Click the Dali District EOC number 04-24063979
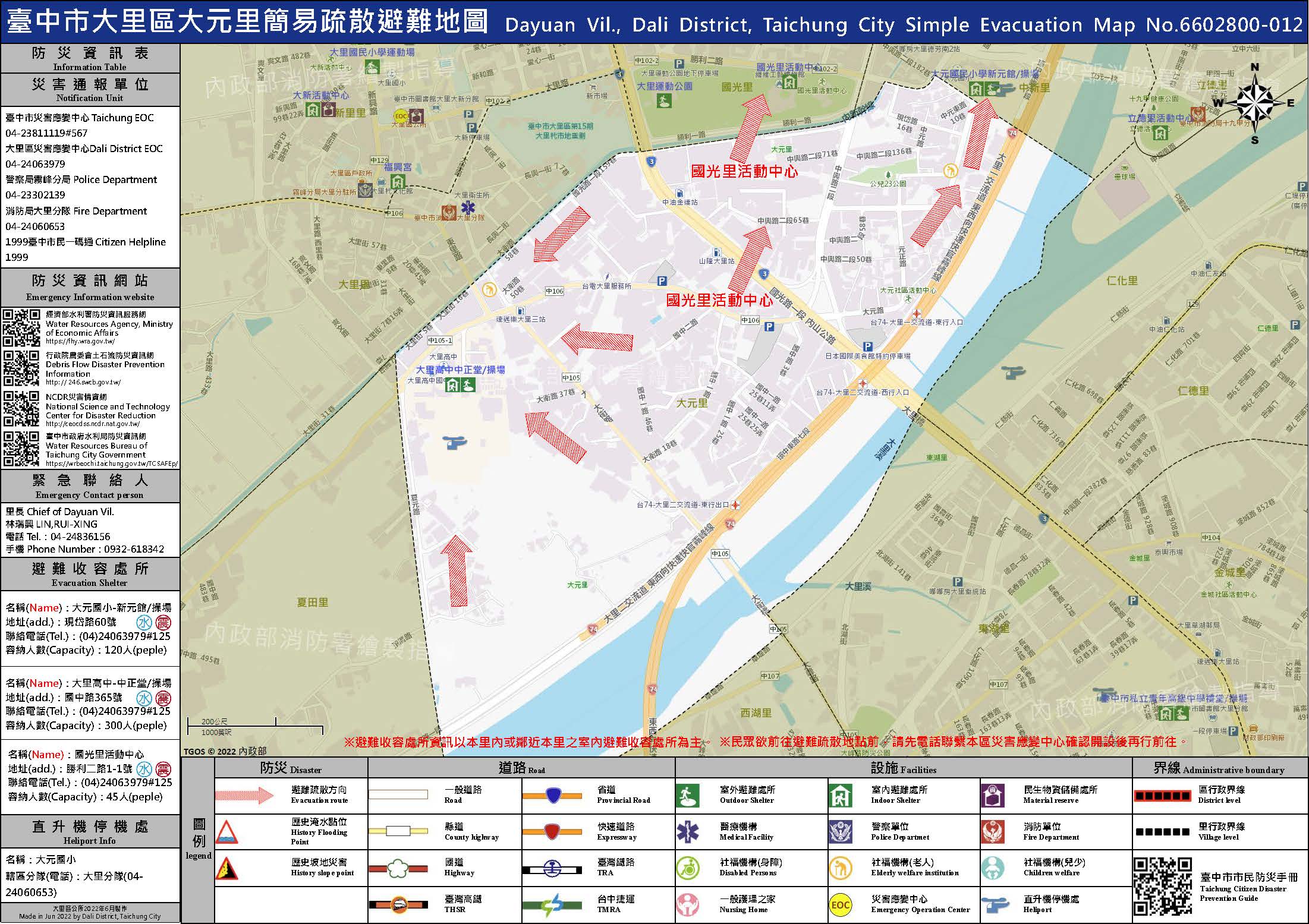This screenshot has width=1309, height=924. [36, 164]
